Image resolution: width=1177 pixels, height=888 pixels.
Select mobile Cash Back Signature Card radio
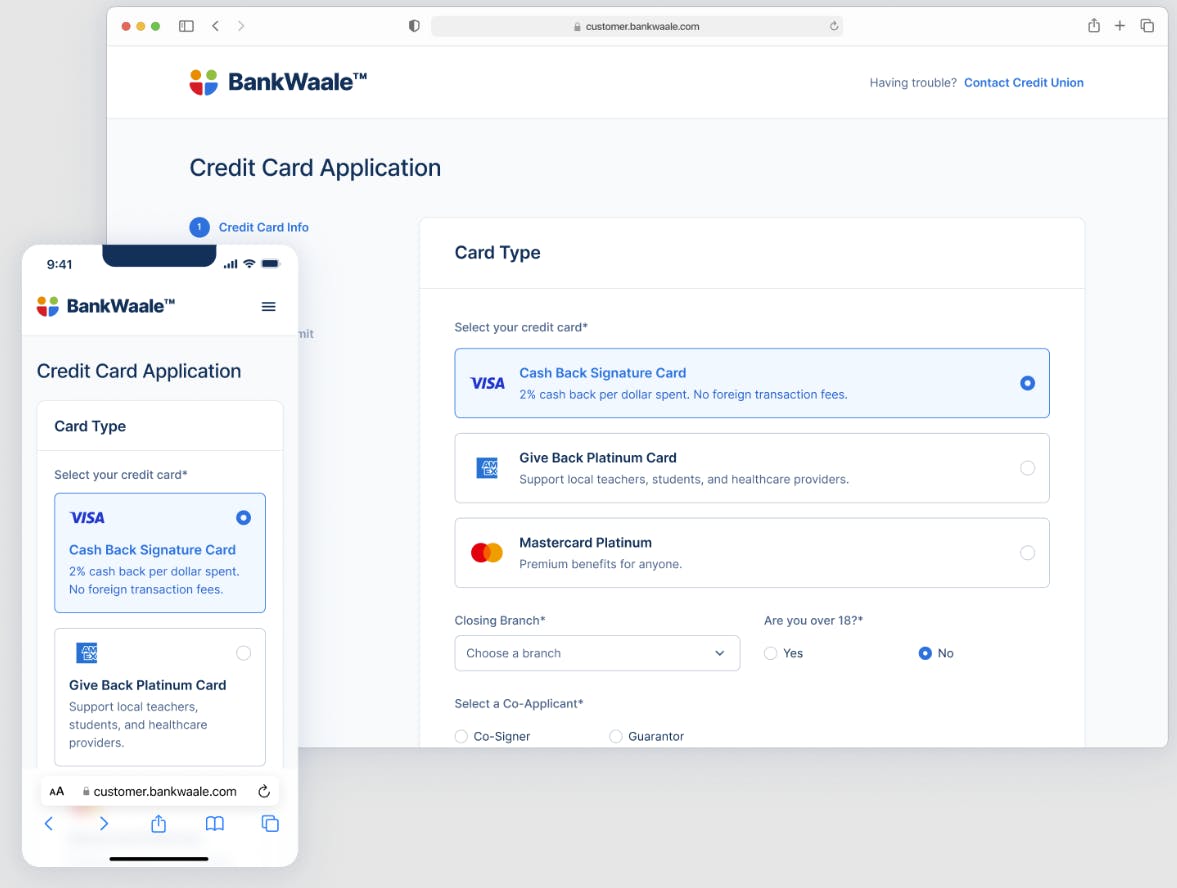click(x=243, y=518)
